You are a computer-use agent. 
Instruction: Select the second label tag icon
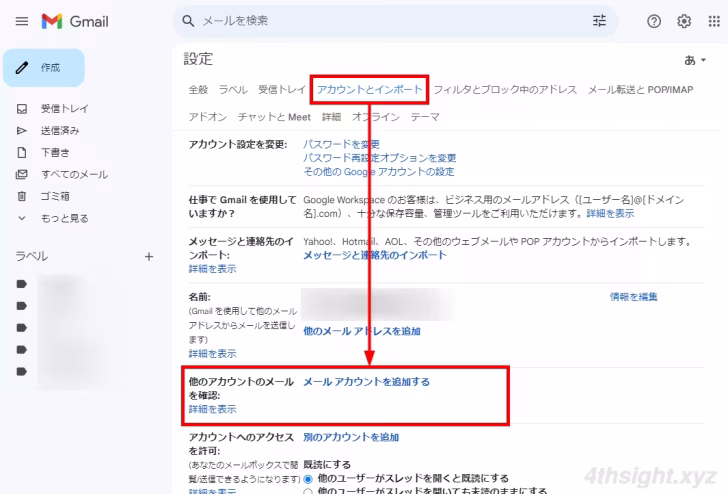point(22,306)
